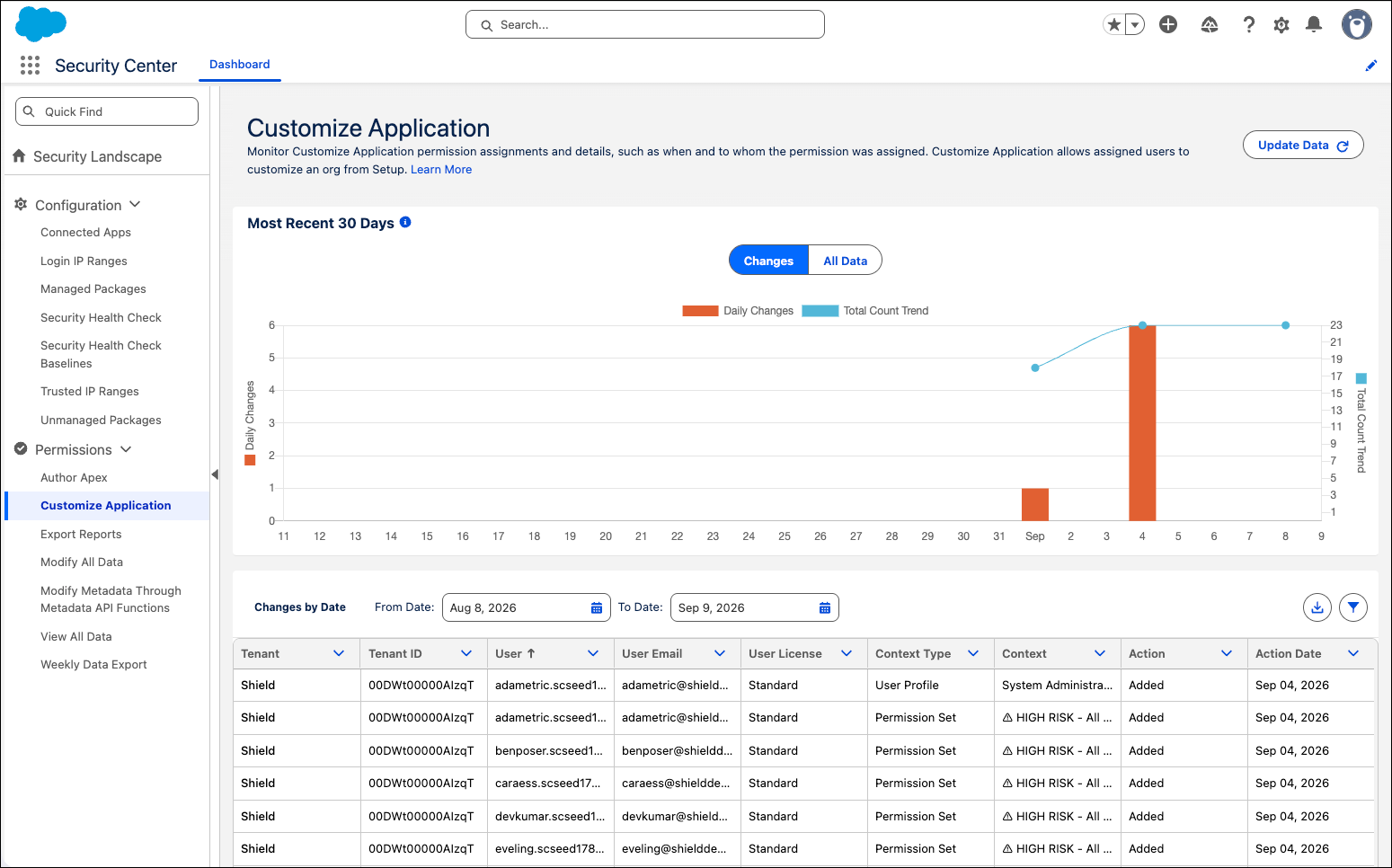
Task: Collapse the Permissions section
Action: click(126, 449)
